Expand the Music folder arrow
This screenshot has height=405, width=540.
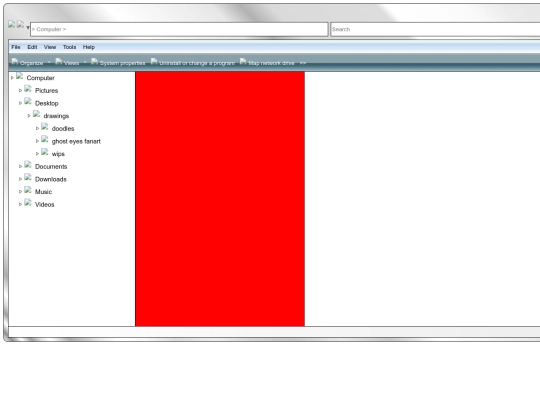point(20,191)
